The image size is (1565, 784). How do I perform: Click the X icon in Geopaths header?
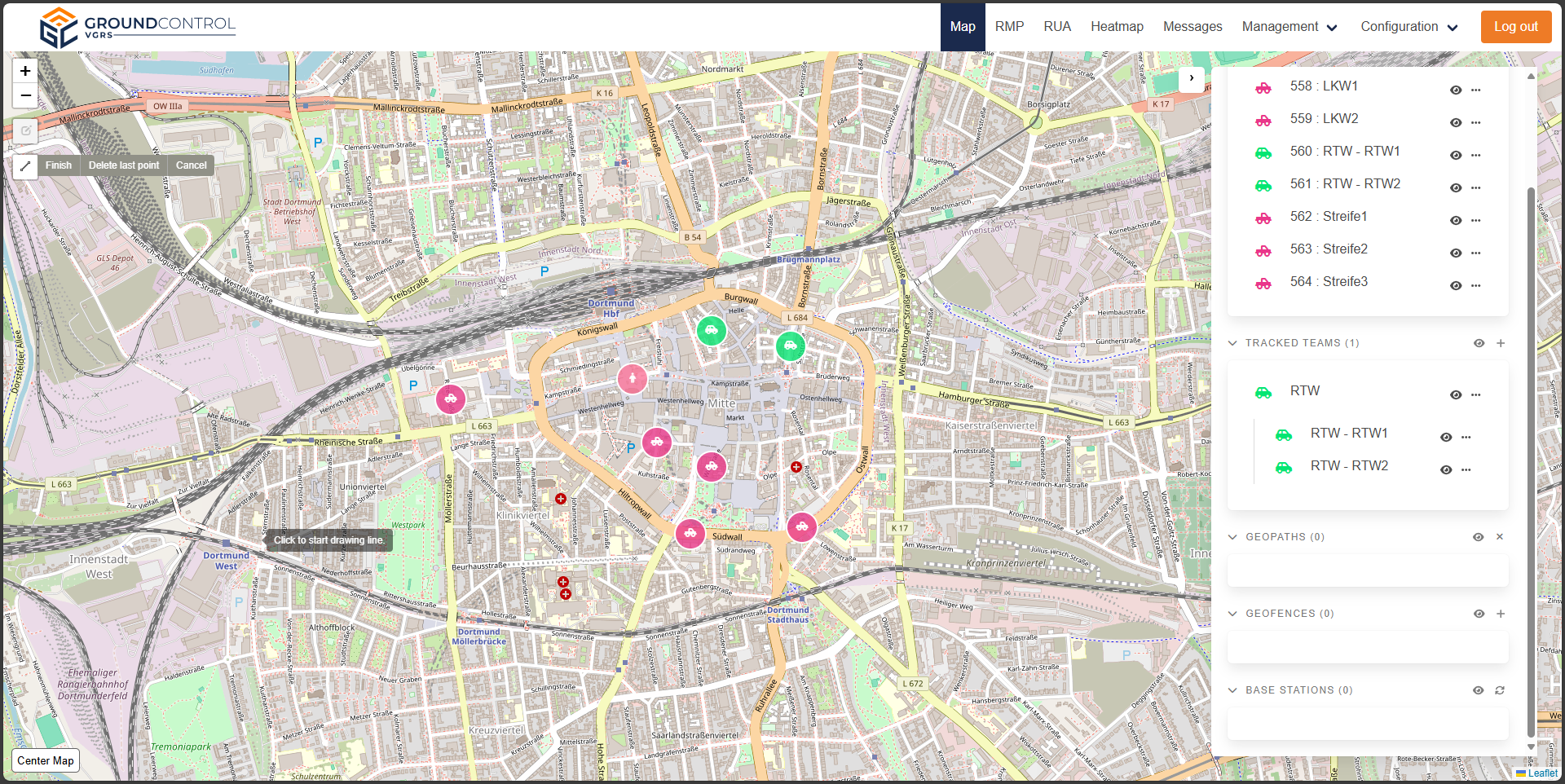[x=1500, y=537]
